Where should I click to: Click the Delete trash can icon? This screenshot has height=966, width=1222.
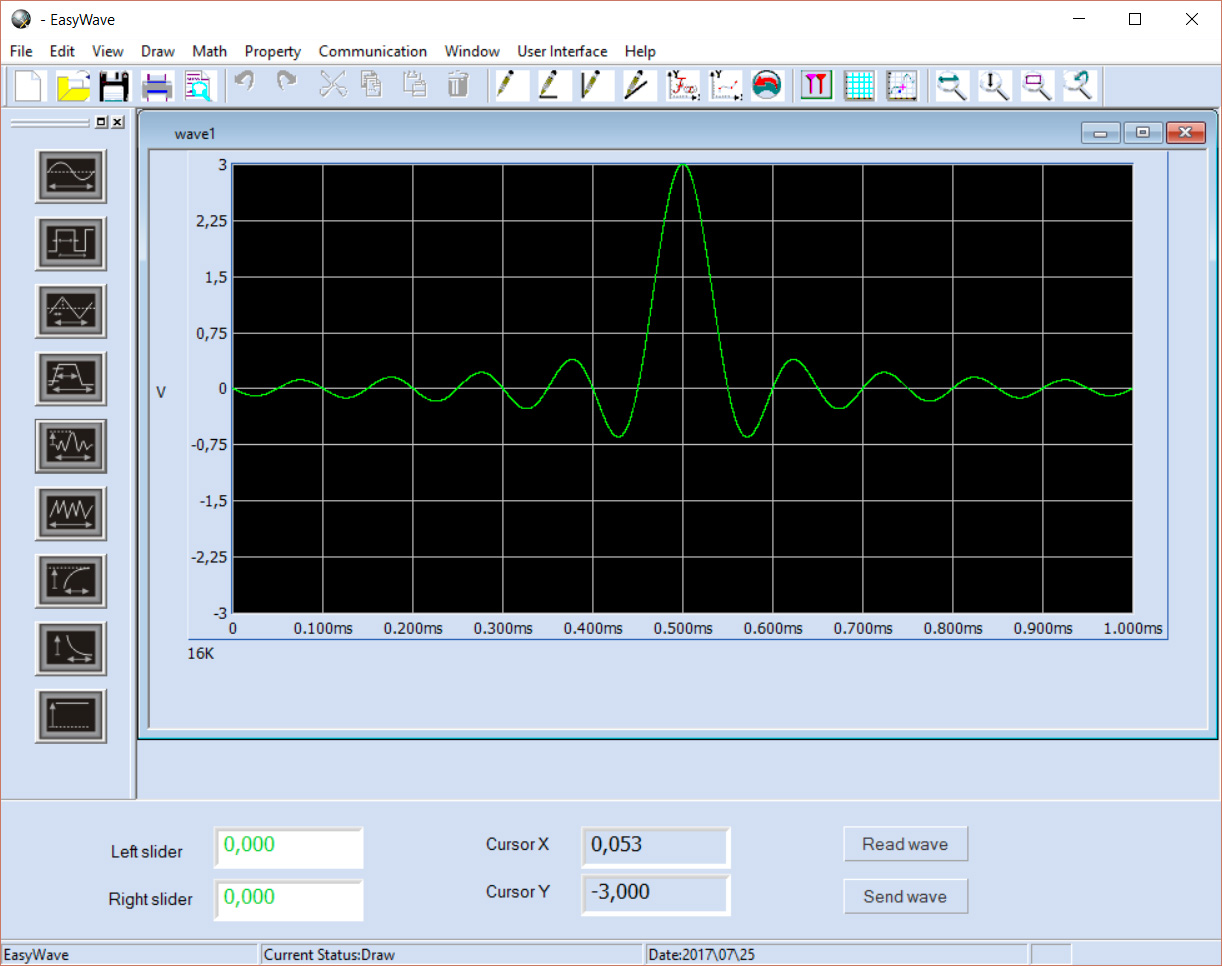458,85
